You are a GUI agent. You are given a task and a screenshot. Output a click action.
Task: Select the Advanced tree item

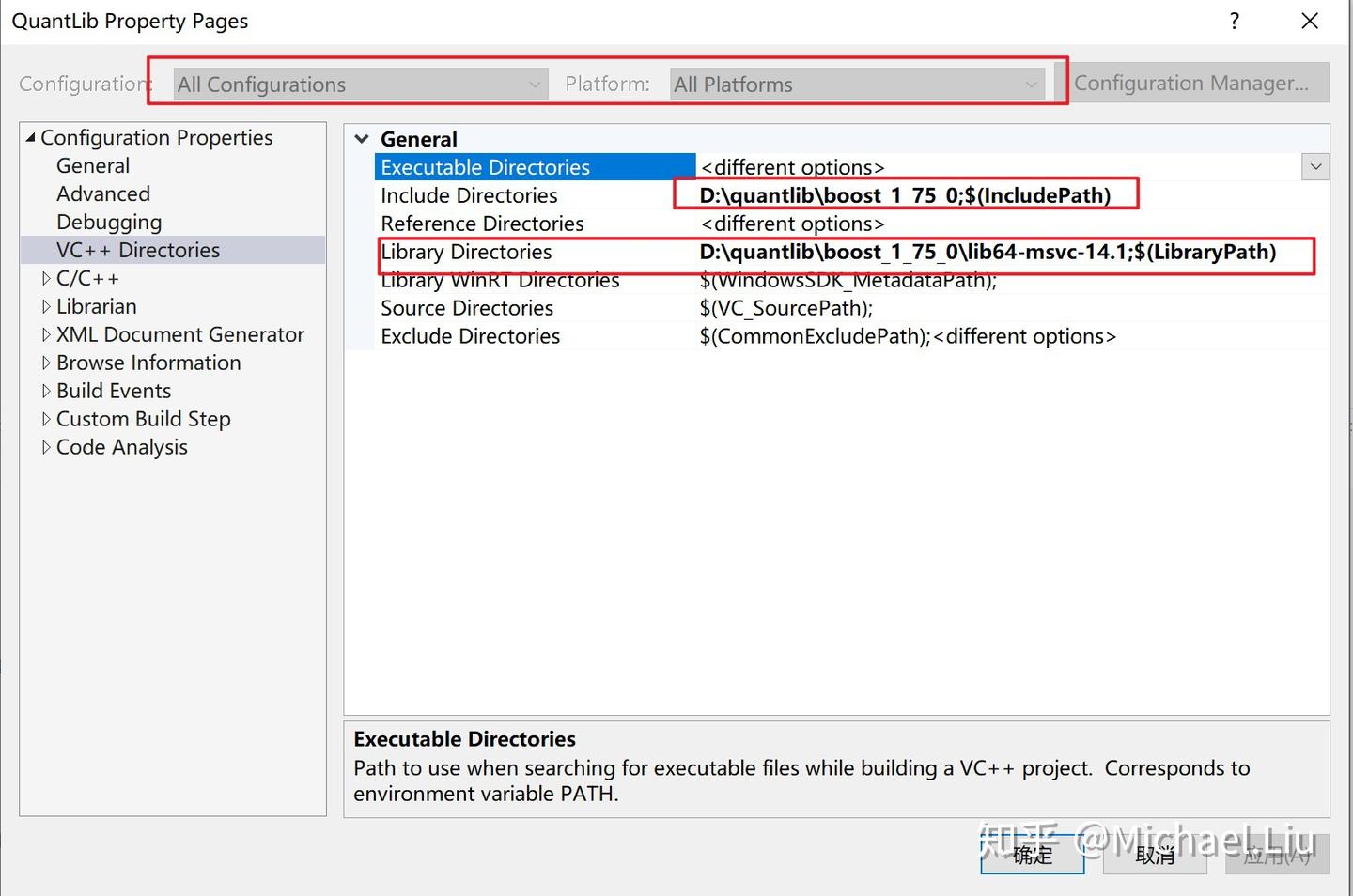tap(103, 194)
